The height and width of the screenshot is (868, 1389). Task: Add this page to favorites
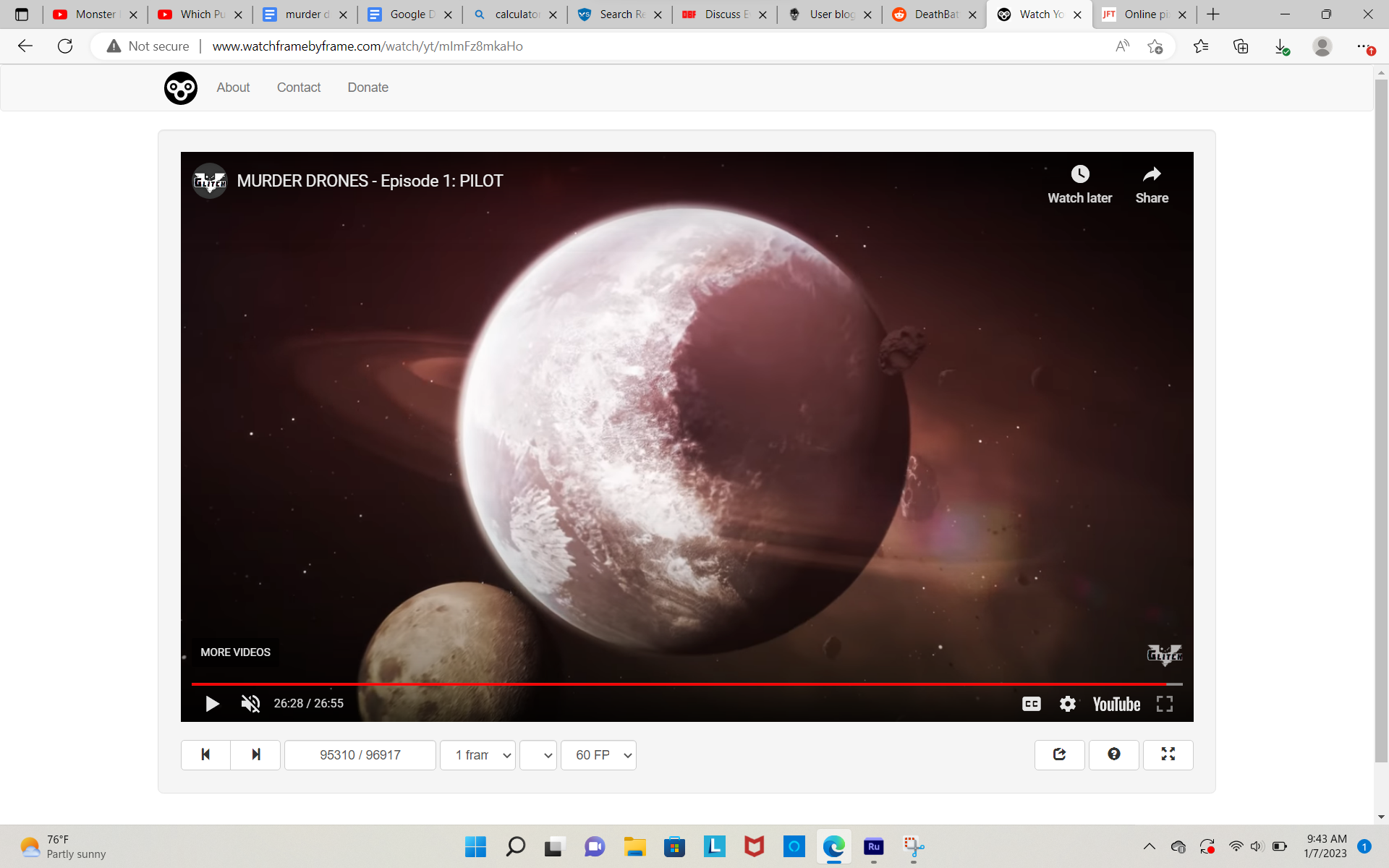tap(1155, 46)
